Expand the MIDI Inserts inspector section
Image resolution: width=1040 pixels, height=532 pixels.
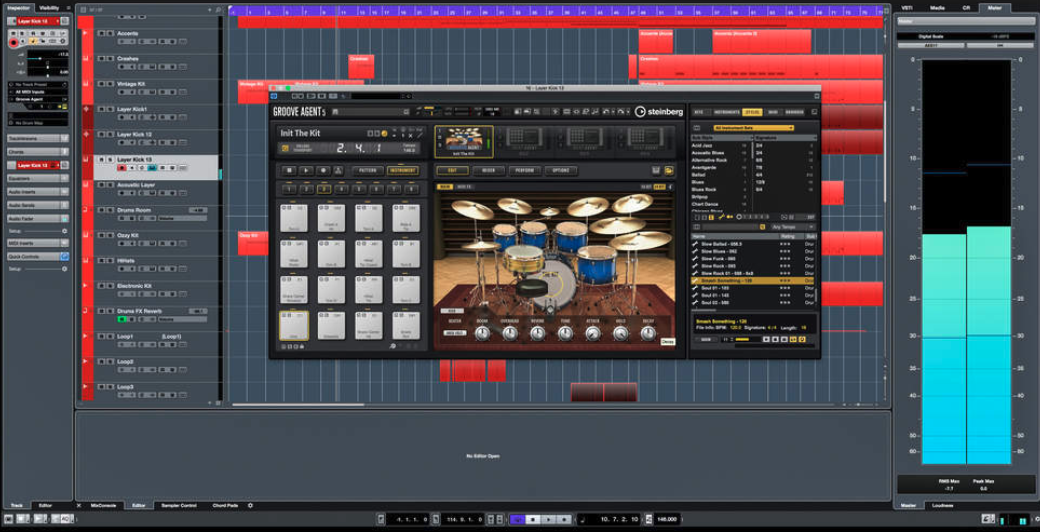(x=37, y=243)
